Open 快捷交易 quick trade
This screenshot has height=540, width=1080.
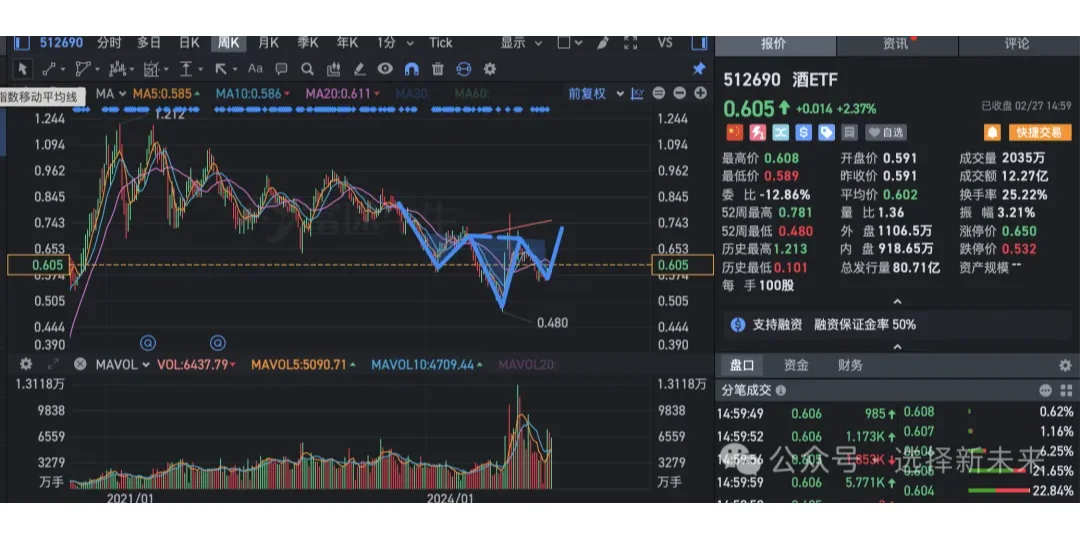coord(1040,132)
